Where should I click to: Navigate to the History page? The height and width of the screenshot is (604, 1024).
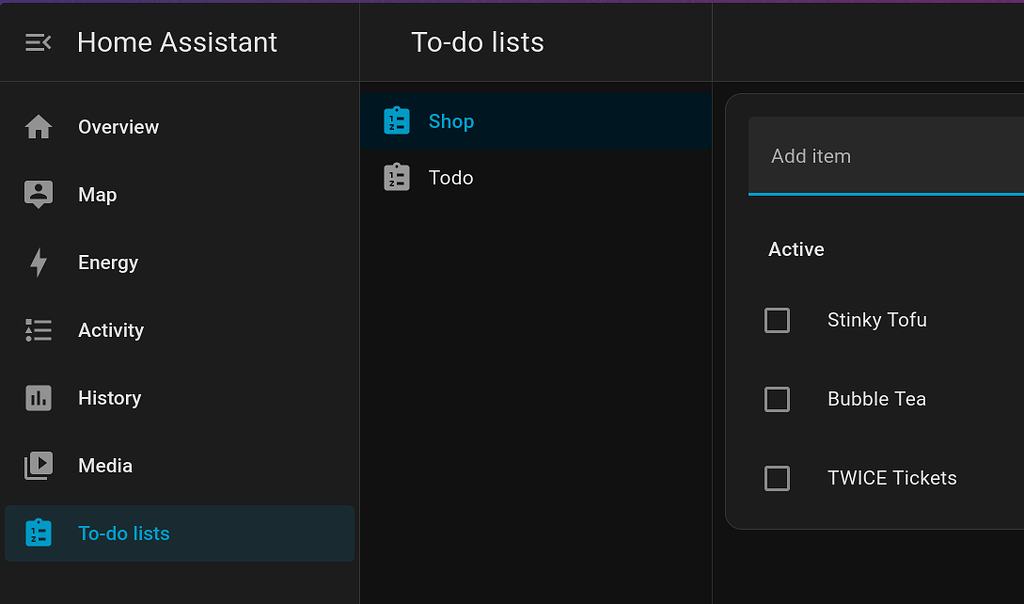[x=109, y=397]
